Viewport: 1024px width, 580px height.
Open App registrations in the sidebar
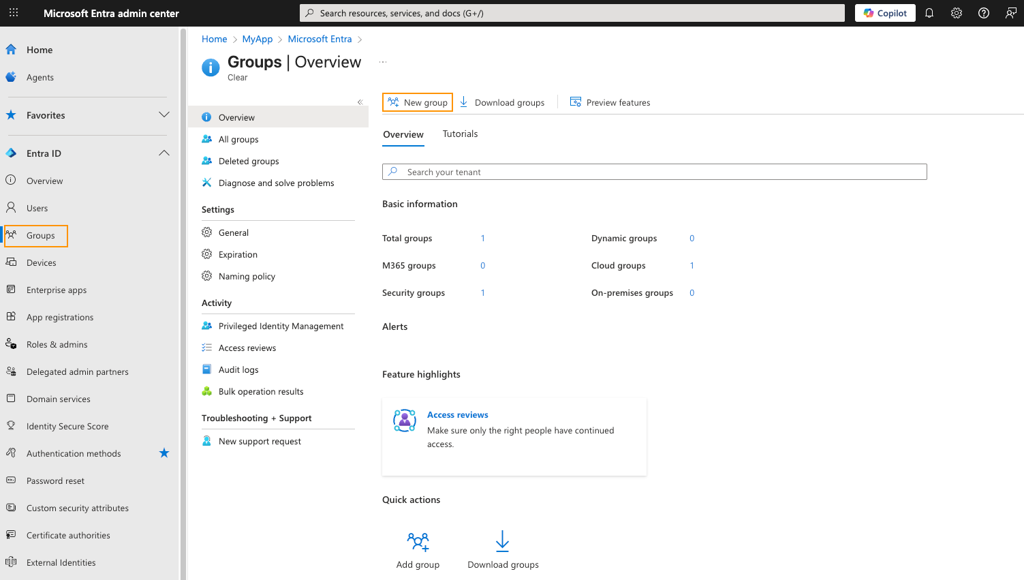tap(59, 317)
